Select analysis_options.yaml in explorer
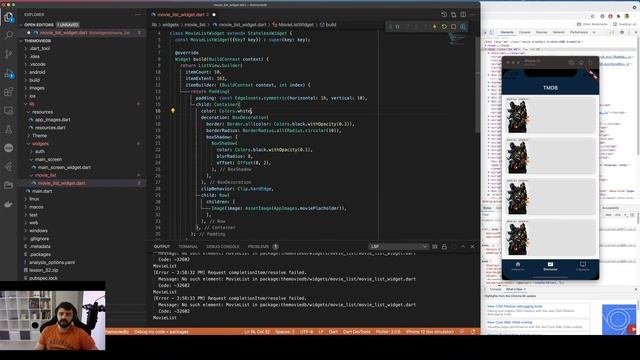This screenshot has height=360, width=640. click(52, 262)
